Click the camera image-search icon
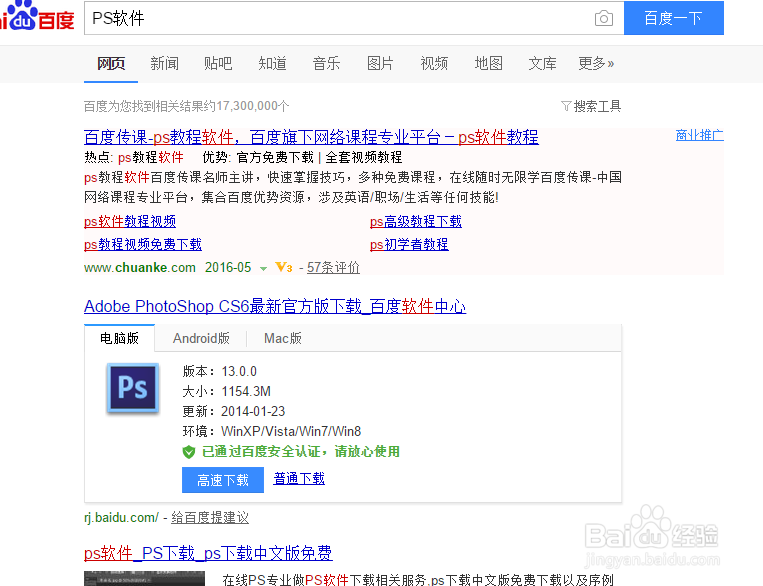 point(603,18)
